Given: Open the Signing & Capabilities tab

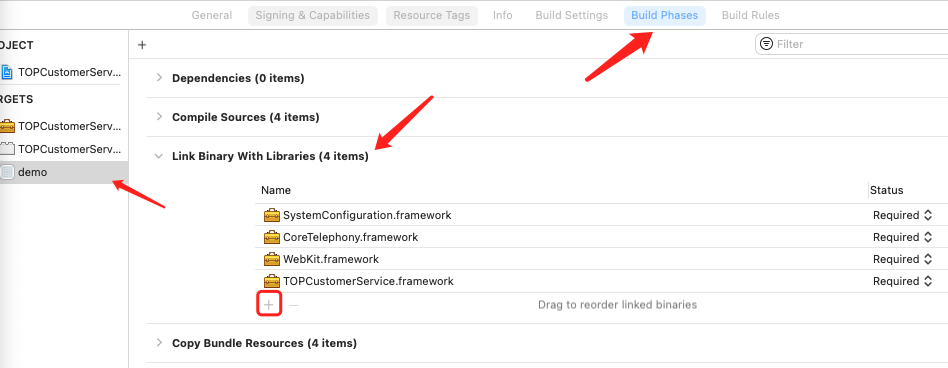Looking at the screenshot, I should coord(313,16).
